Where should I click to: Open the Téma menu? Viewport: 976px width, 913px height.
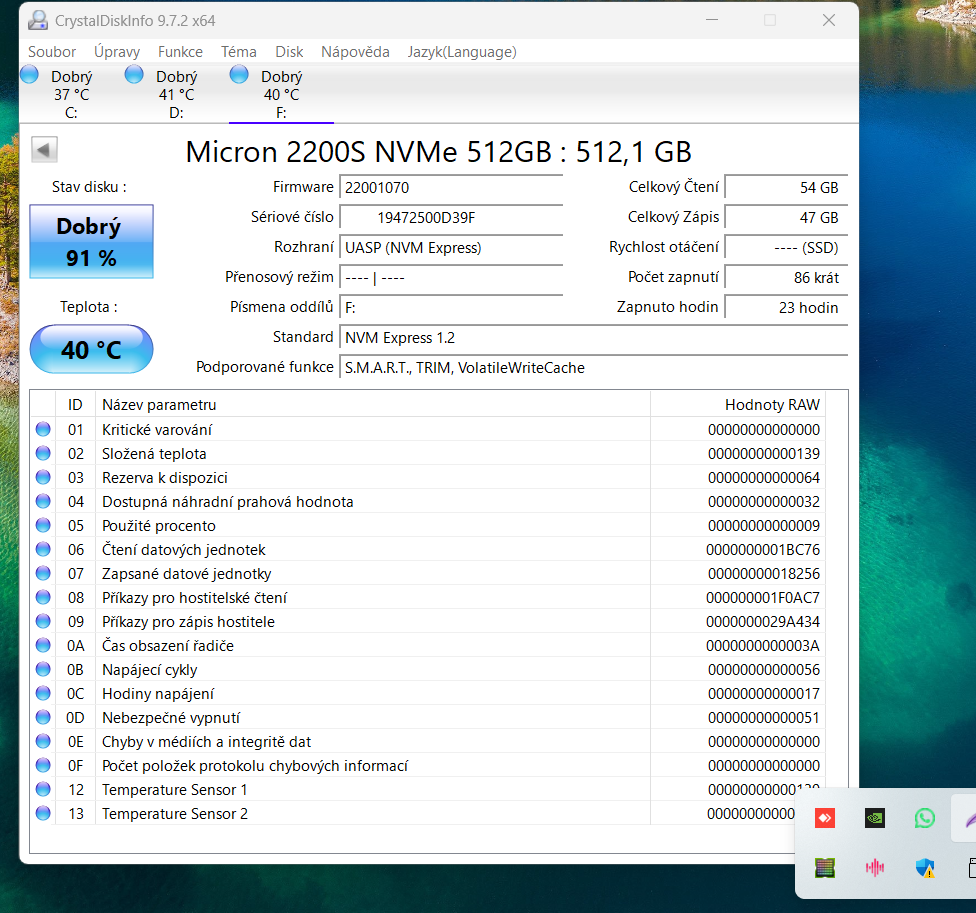point(239,52)
